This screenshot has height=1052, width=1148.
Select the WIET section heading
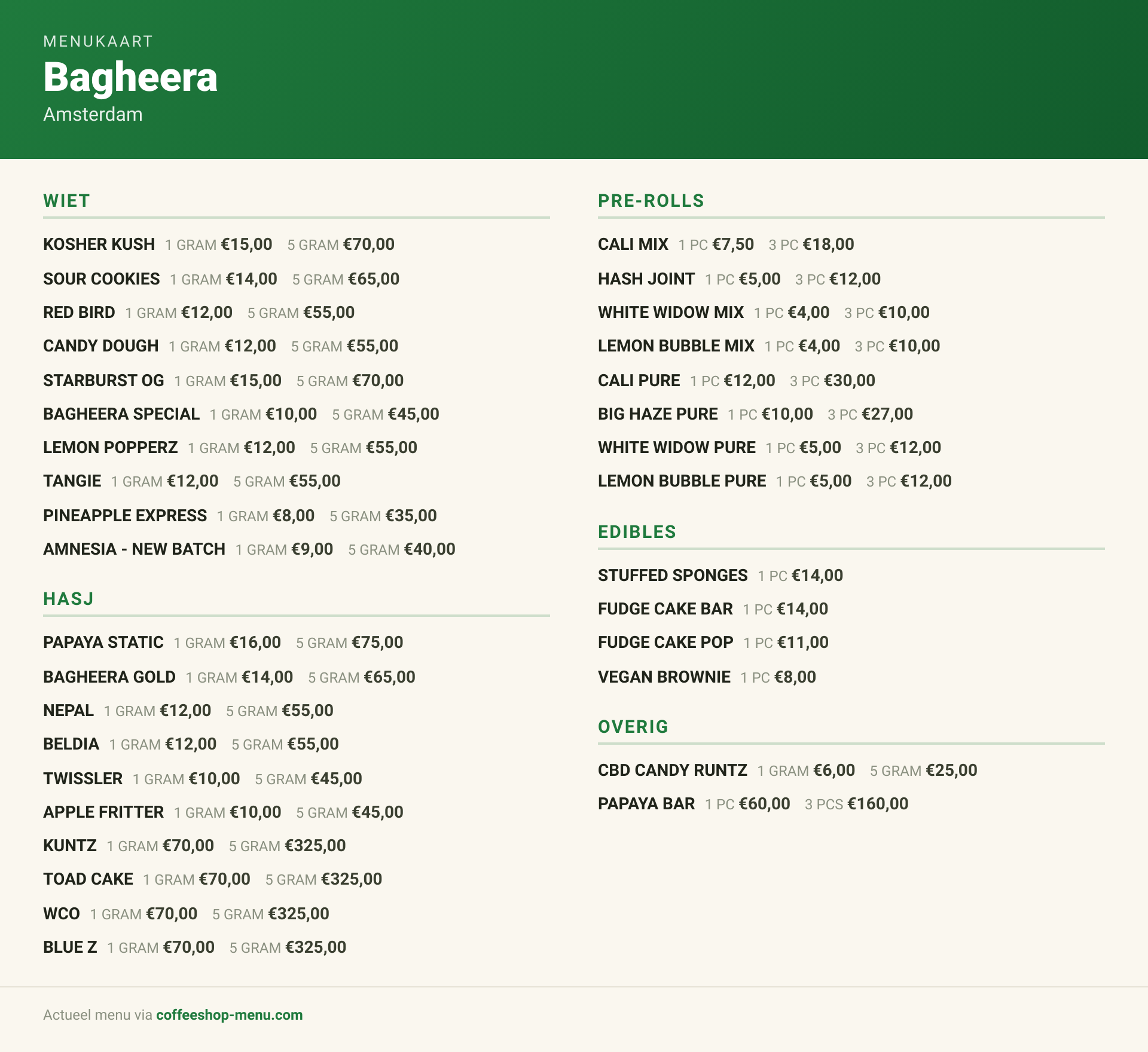tap(66, 201)
